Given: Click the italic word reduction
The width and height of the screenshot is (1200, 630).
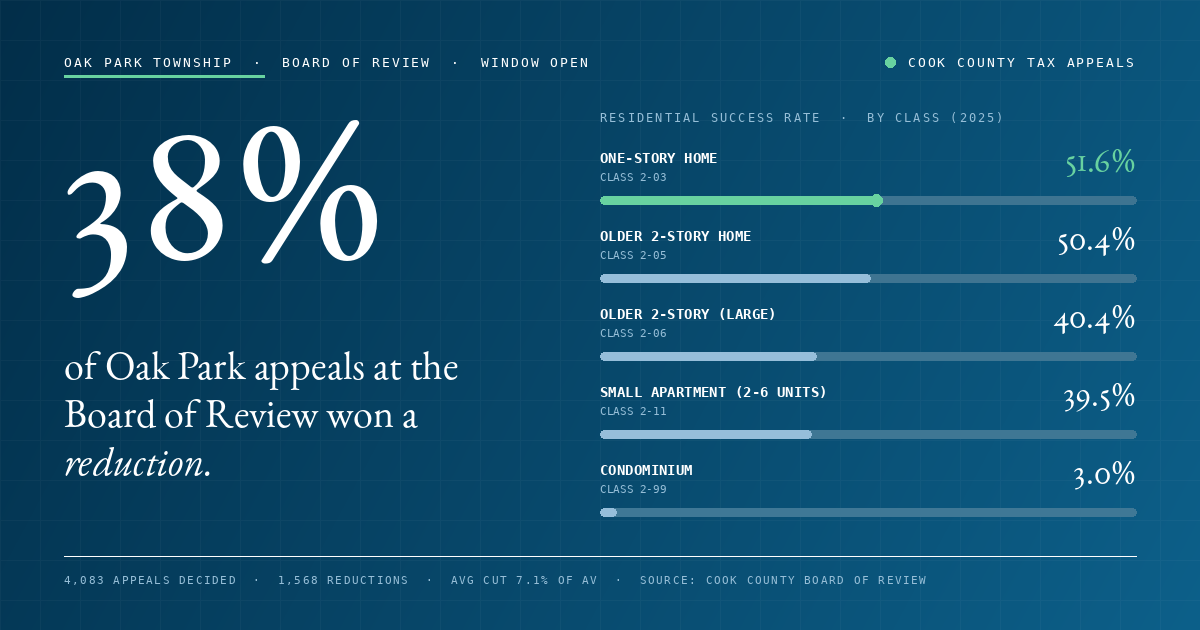Looking at the screenshot, I should tap(138, 463).
